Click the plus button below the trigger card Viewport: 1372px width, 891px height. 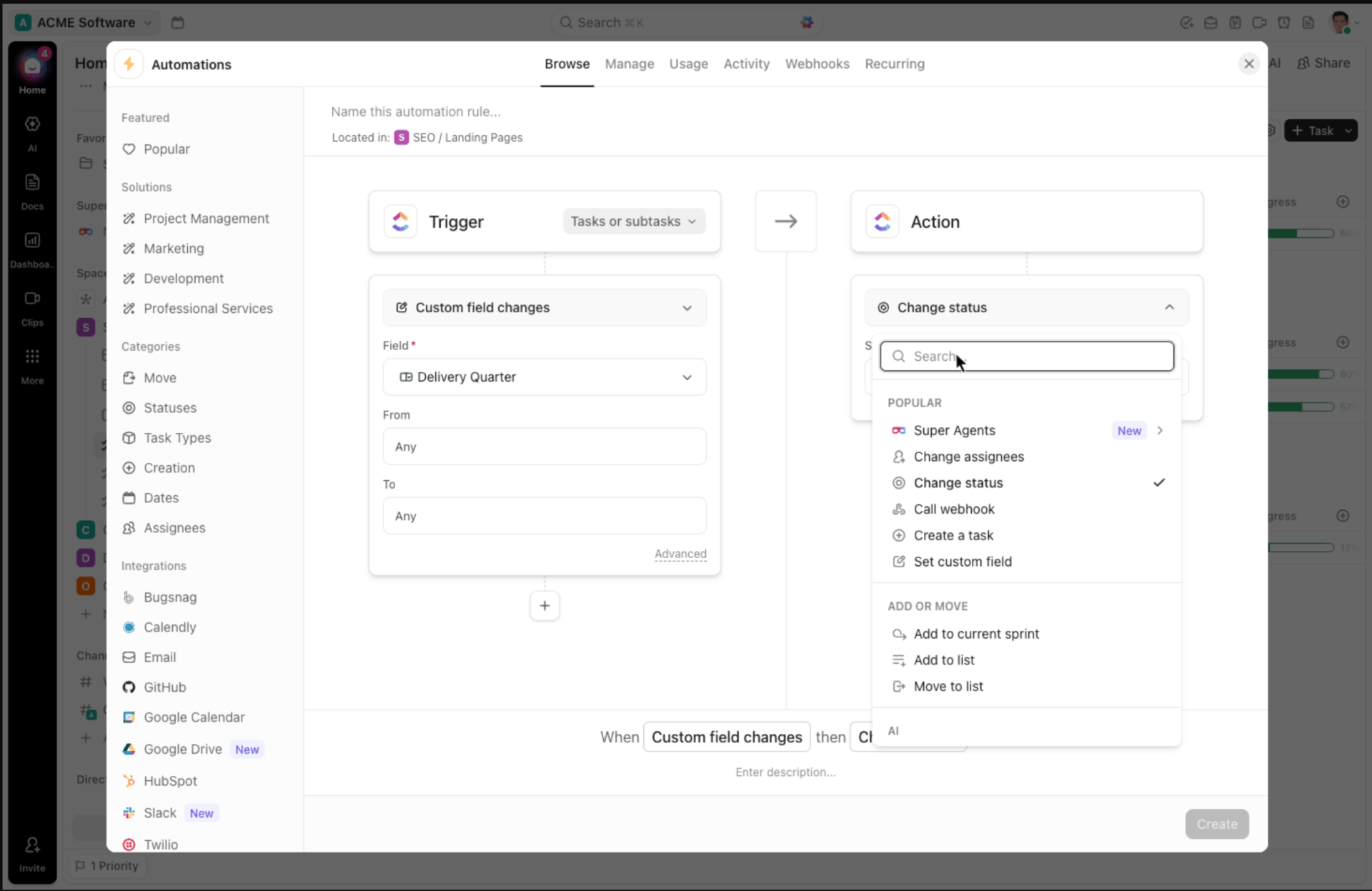[545, 606]
